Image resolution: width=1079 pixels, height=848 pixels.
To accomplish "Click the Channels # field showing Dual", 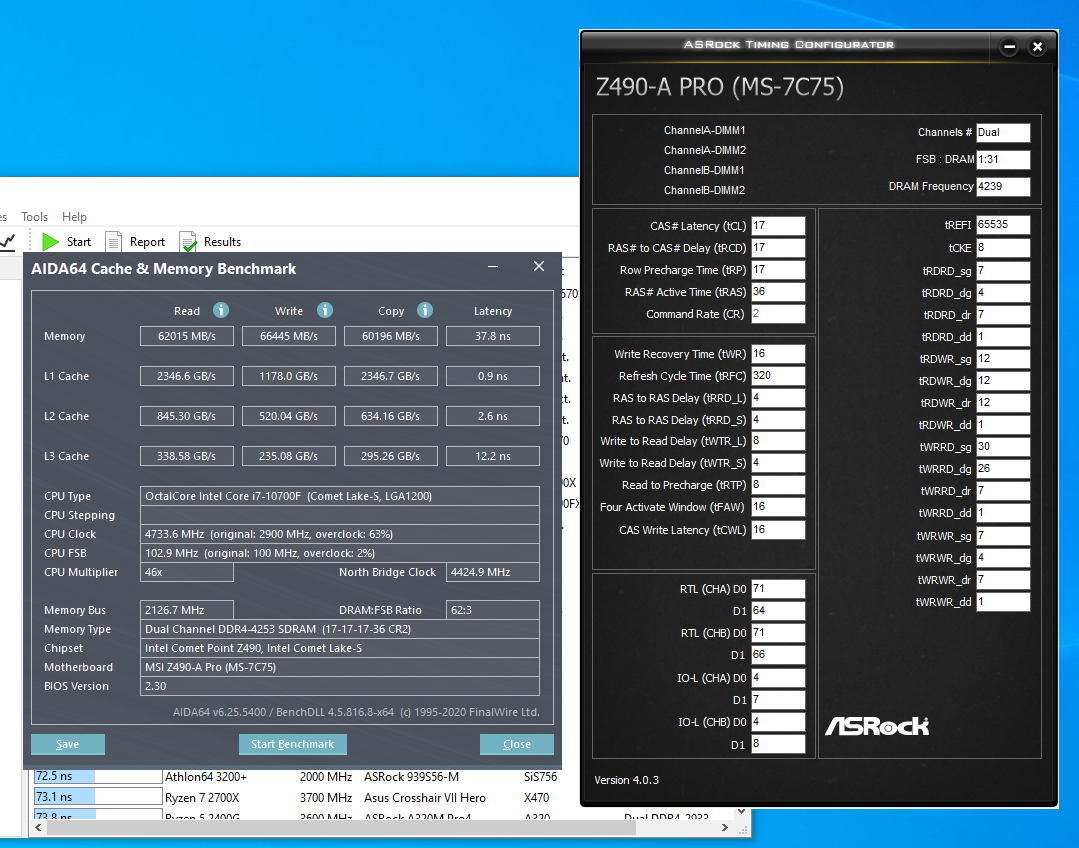I will [1003, 133].
